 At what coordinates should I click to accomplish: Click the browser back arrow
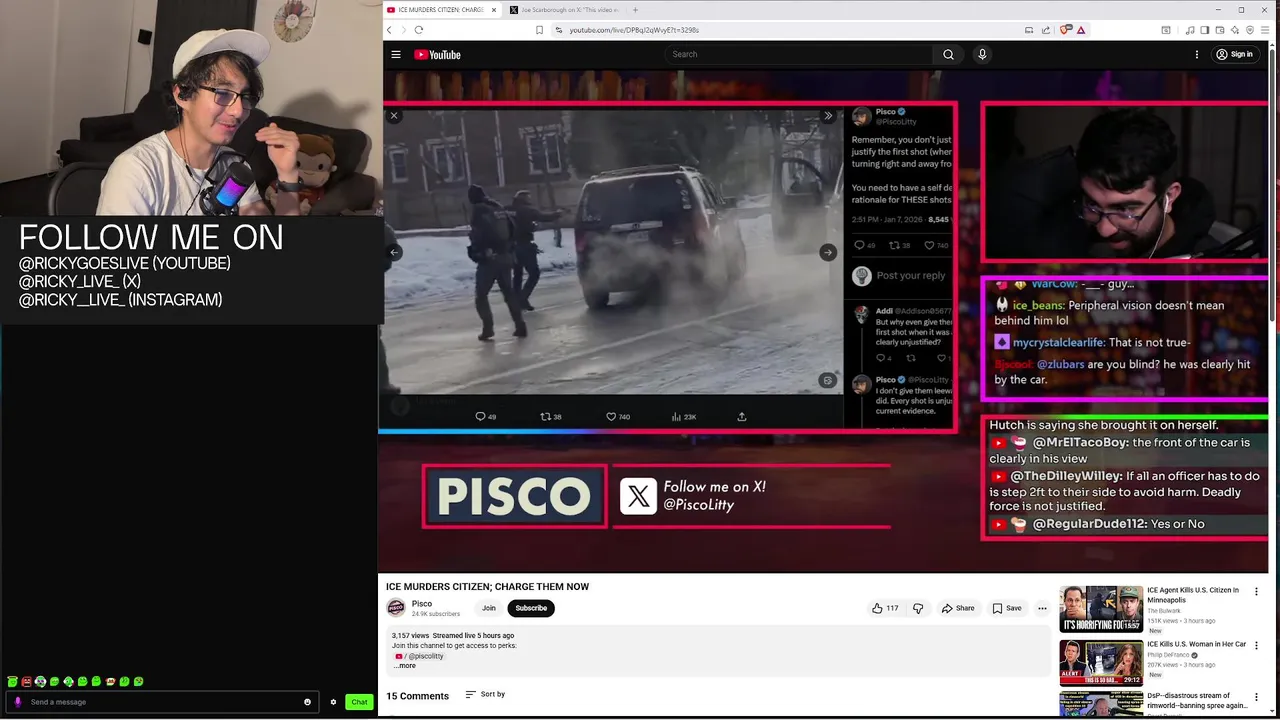tap(389, 30)
